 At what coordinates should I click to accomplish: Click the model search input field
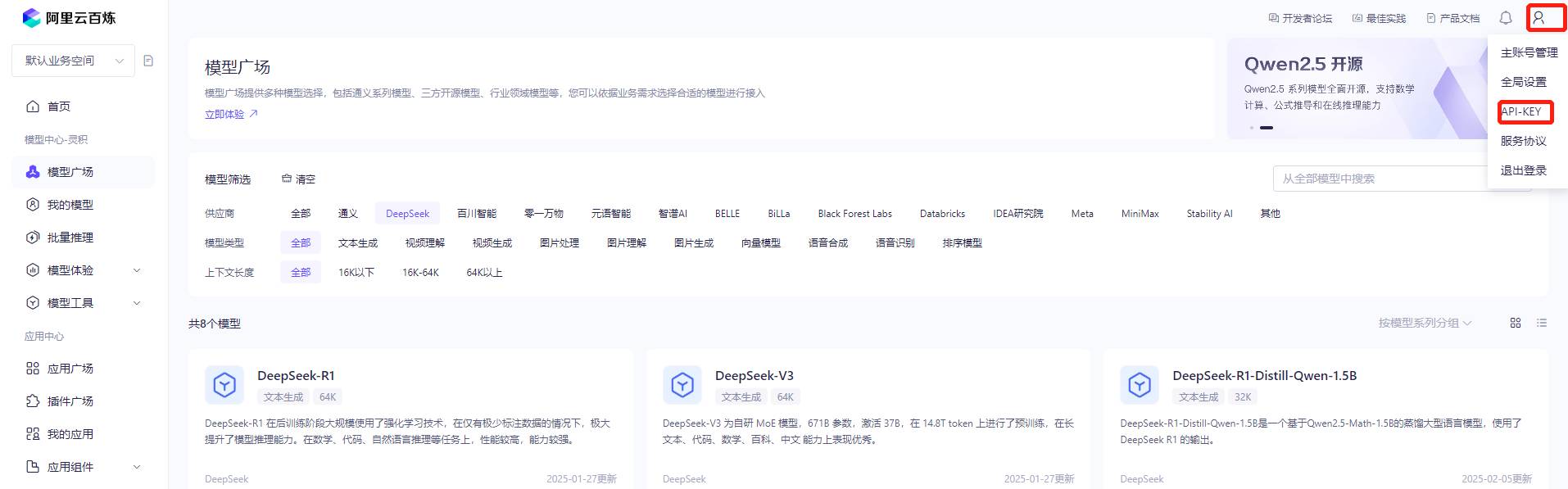coord(1402,179)
